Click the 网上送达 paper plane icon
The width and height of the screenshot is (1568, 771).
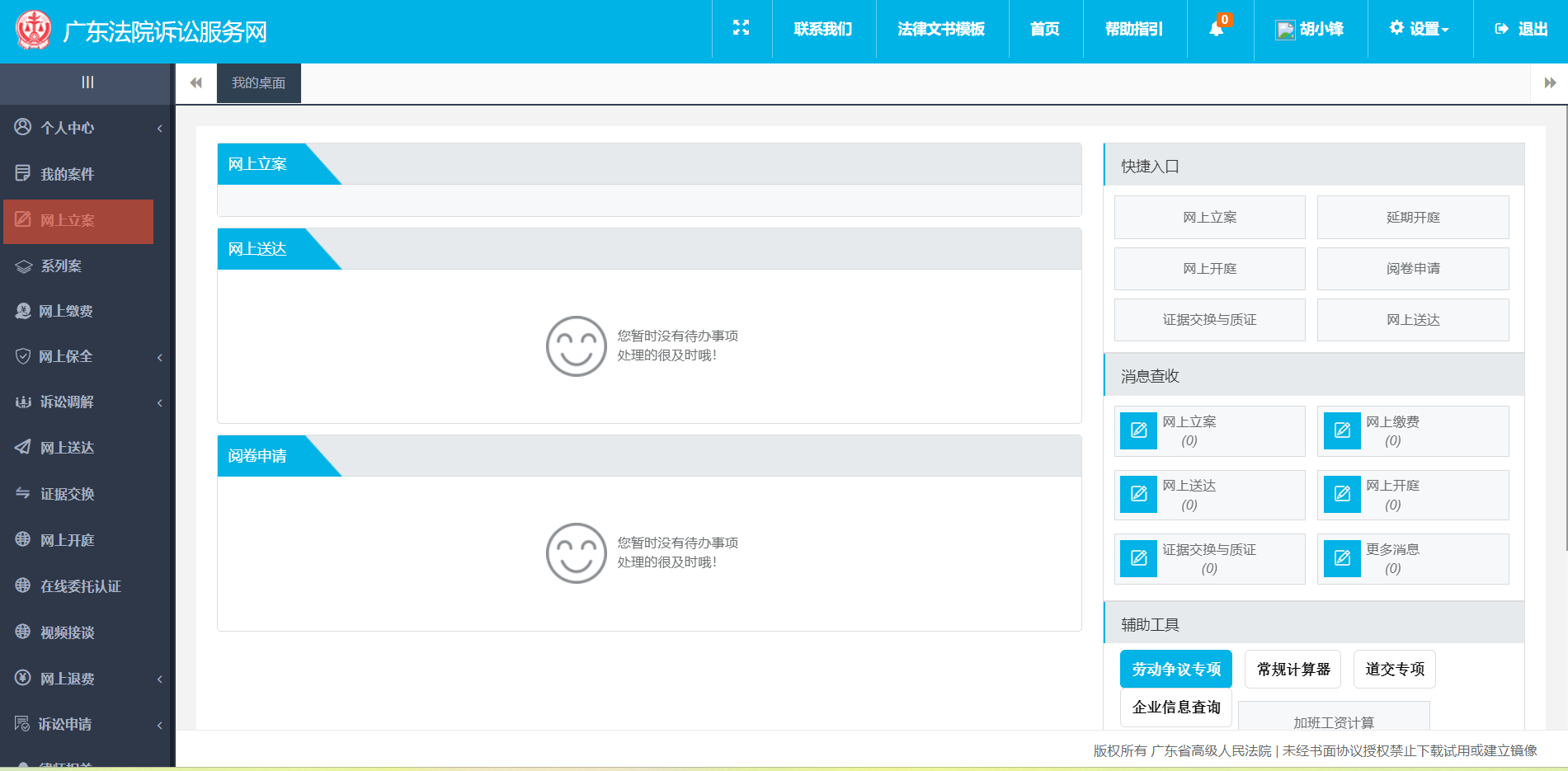coord(23,447)
